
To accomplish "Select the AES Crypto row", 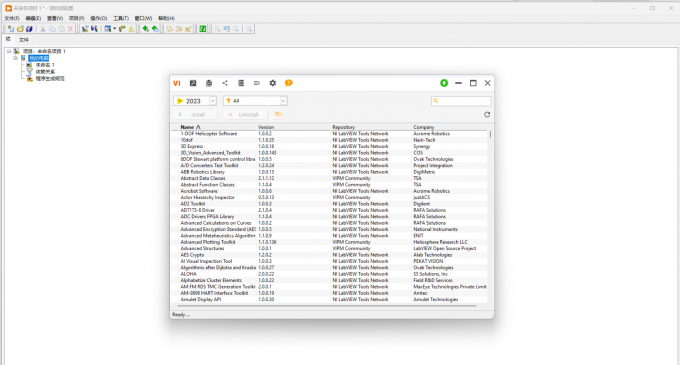I will point(330,255).
